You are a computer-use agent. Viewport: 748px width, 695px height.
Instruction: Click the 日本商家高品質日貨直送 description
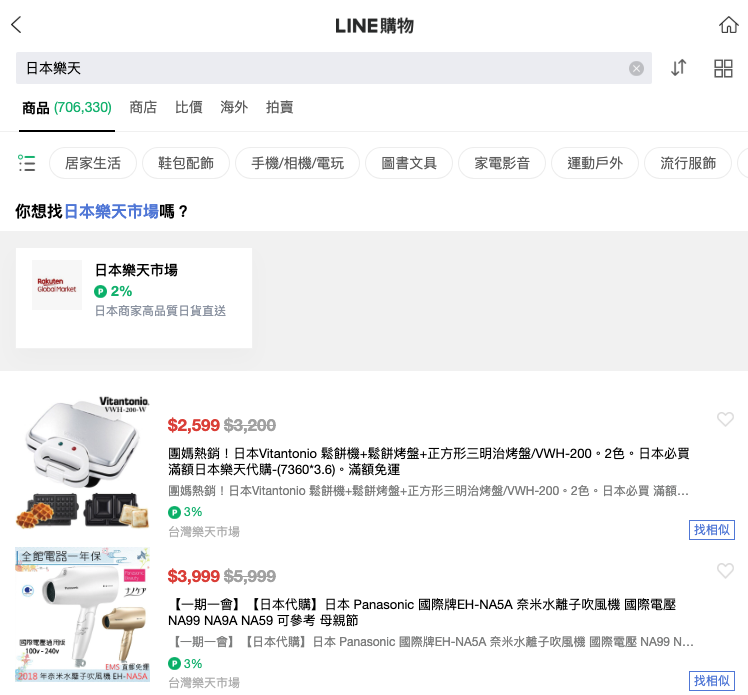[160, 311]
